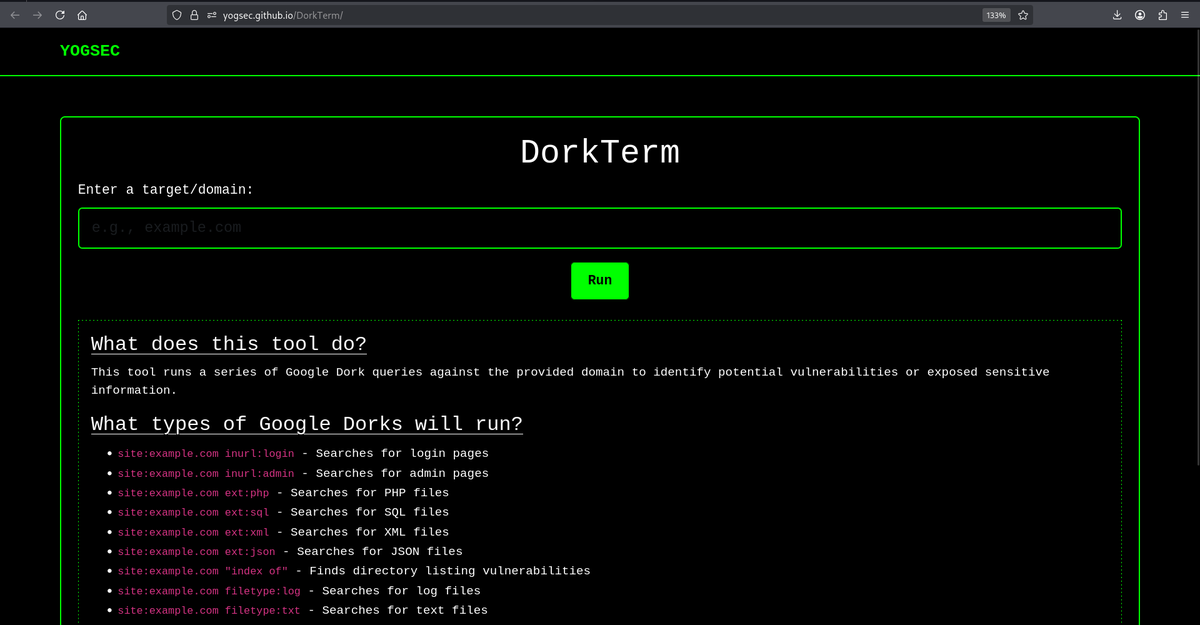Click the 'site:example.com inurl:login' dork text
Image resolution: width=1200 pixels, height=625 pixels.
coord(206,453)
